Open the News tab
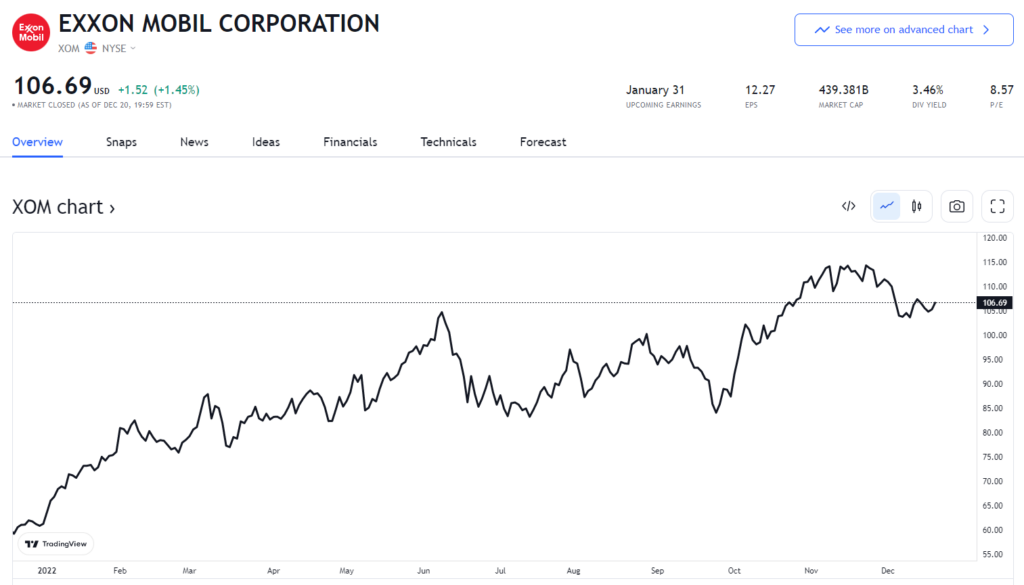Viewport: 1024px width, 585px height. pos(194,142)
